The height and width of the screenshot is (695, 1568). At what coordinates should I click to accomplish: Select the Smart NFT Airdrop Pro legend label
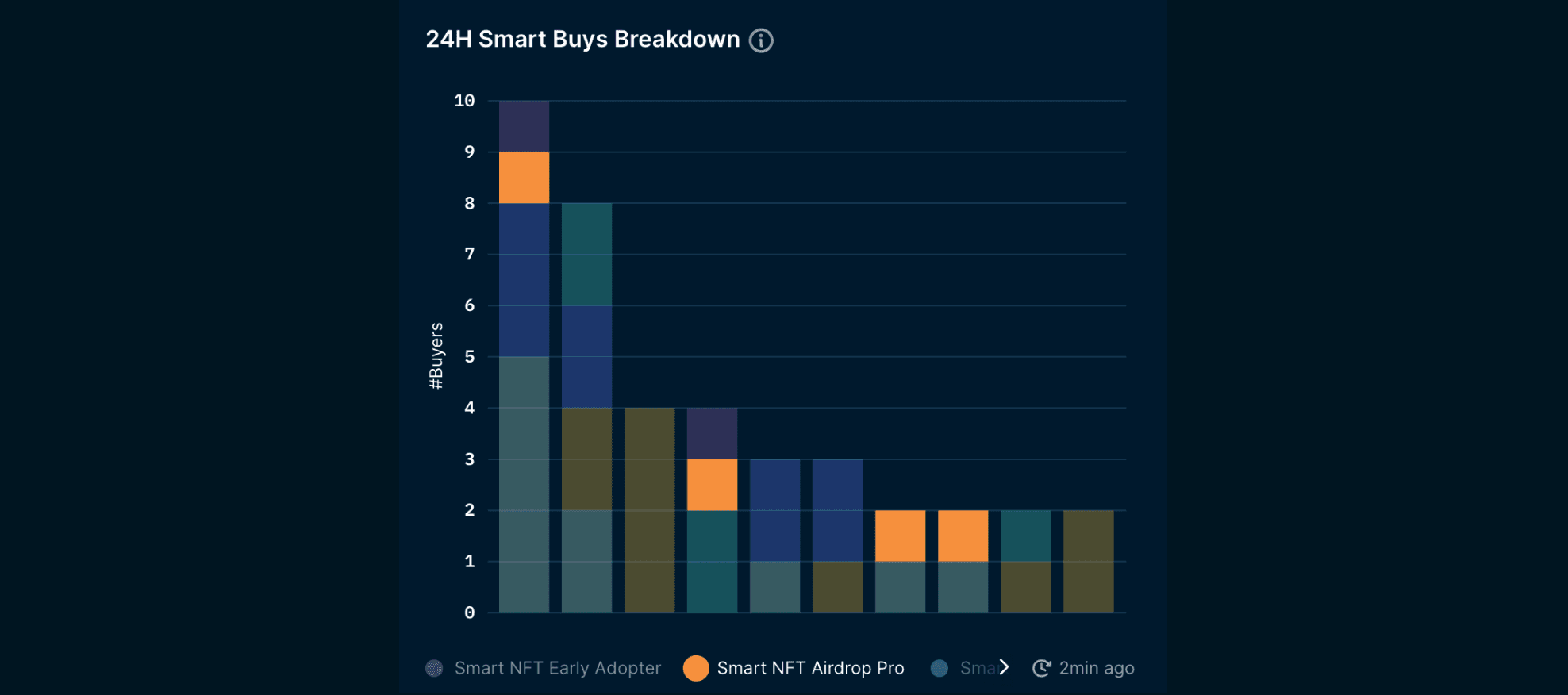pos(810,667)
